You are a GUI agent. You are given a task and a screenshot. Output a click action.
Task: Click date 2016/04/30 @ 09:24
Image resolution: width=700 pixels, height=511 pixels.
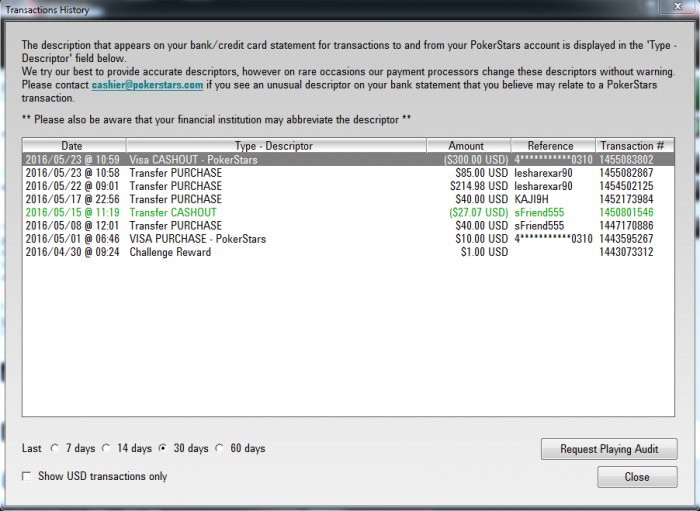click(72, 252)
